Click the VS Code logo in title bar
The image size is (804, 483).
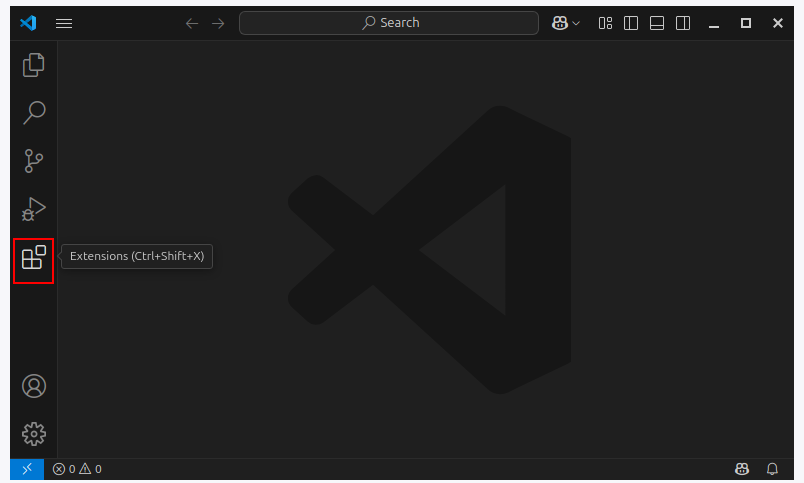click(x=28, y=23)
